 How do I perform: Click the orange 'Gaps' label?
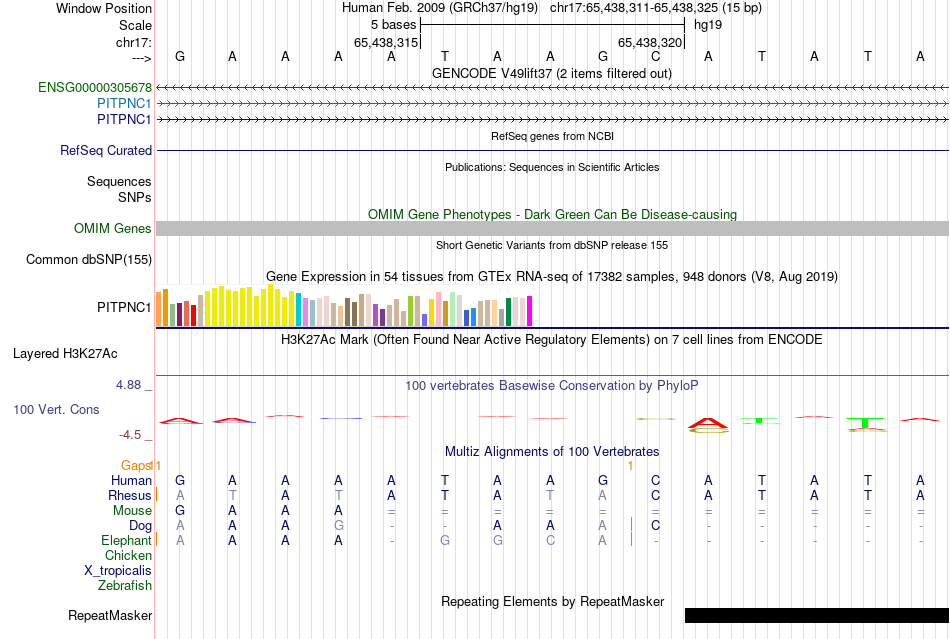point(136,465)
